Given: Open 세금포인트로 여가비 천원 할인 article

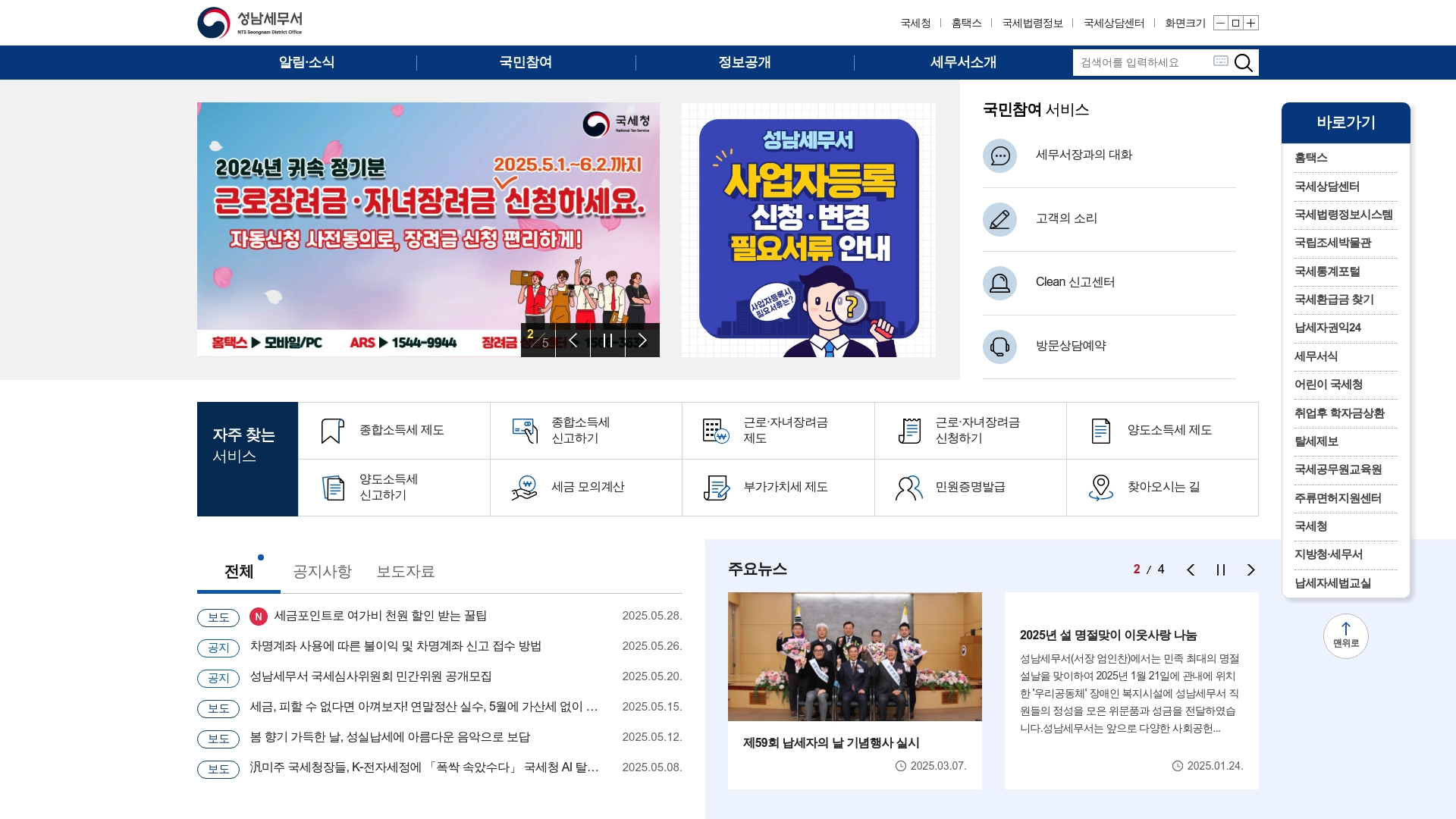Looking at the screenshot, I should point(381,616).
